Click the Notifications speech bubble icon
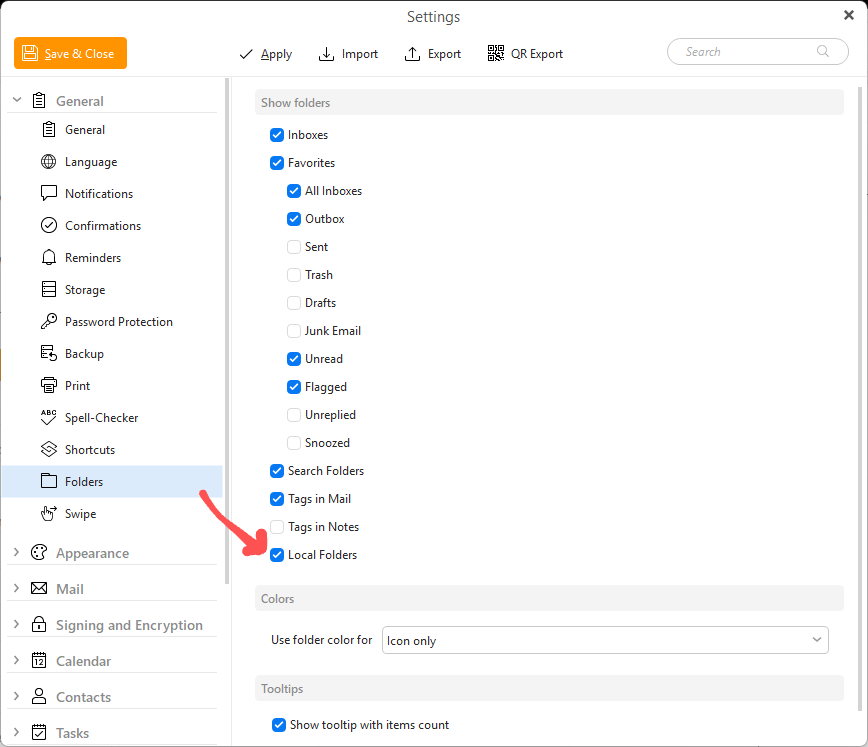 click(x=49, y=193)
